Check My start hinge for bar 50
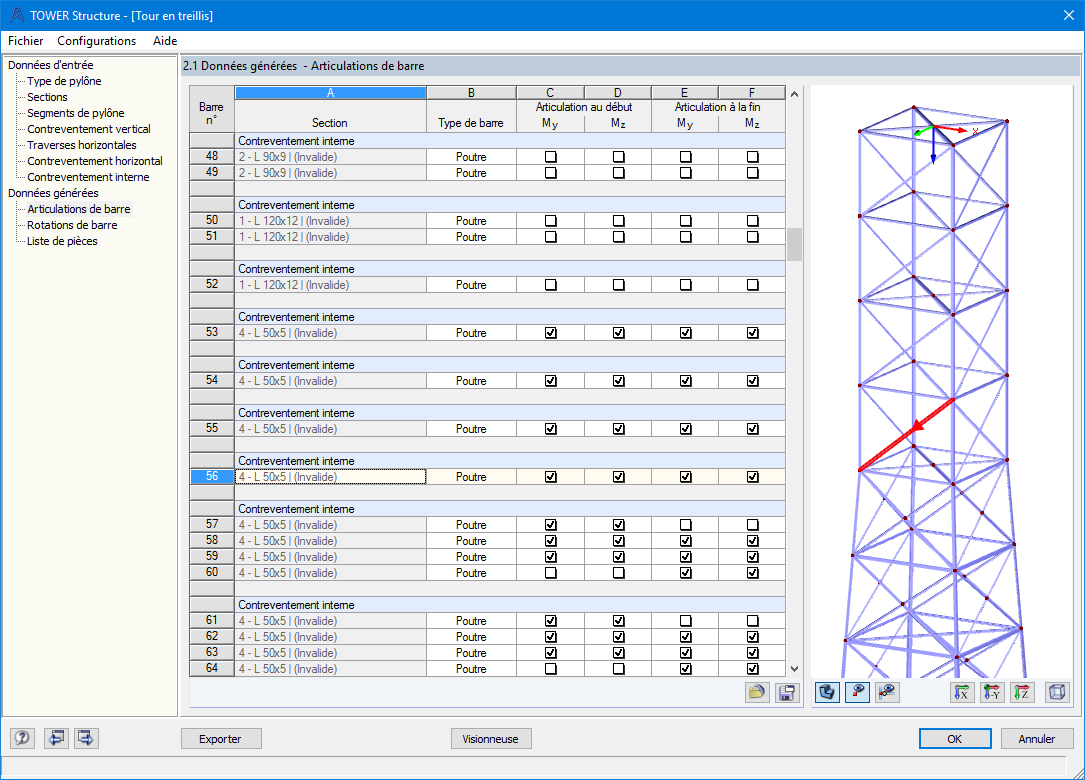Screen dimensions: 1085x780 (x=551, y=221)
